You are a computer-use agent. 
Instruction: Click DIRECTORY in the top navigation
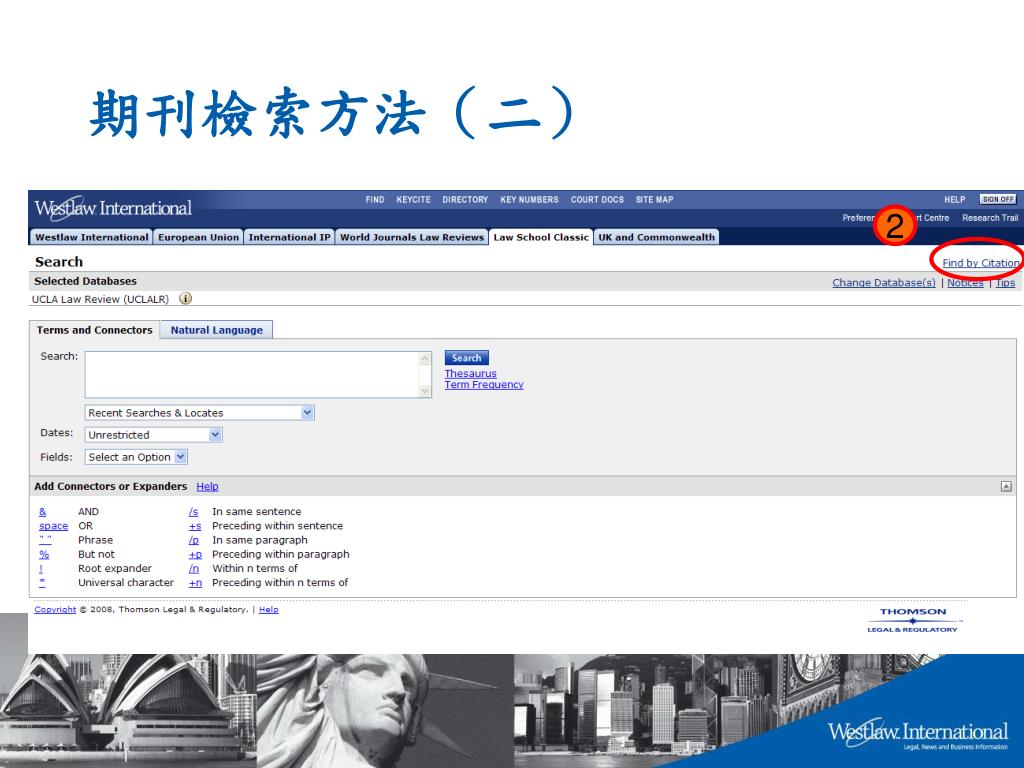(465, 199)
